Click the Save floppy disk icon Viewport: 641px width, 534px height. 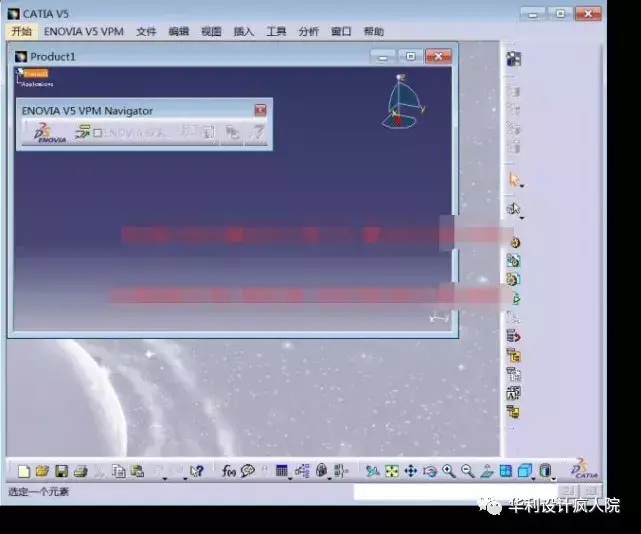tap(61, 471)
